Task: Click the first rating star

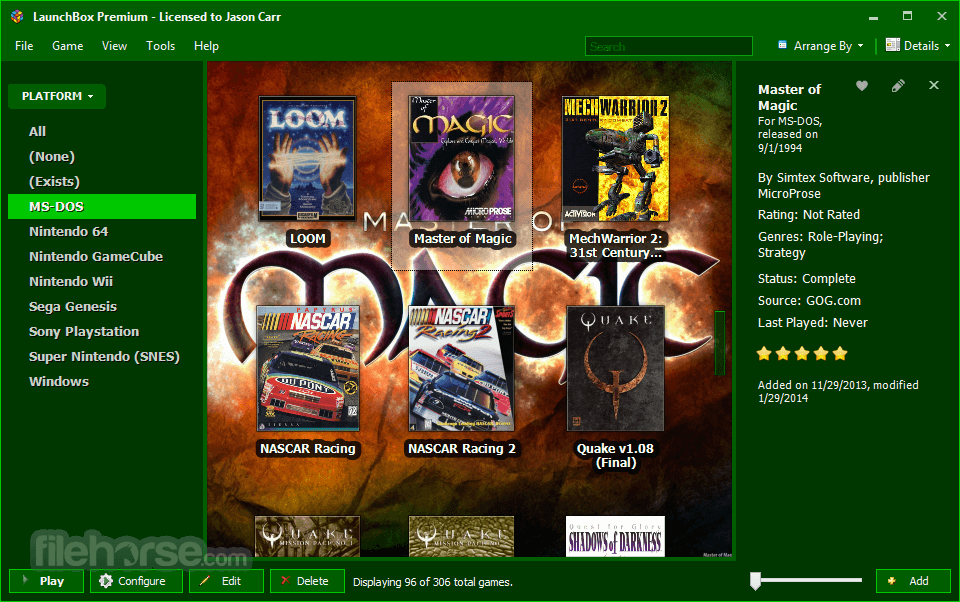Action: pyautogui.click(x=764, y=353)
